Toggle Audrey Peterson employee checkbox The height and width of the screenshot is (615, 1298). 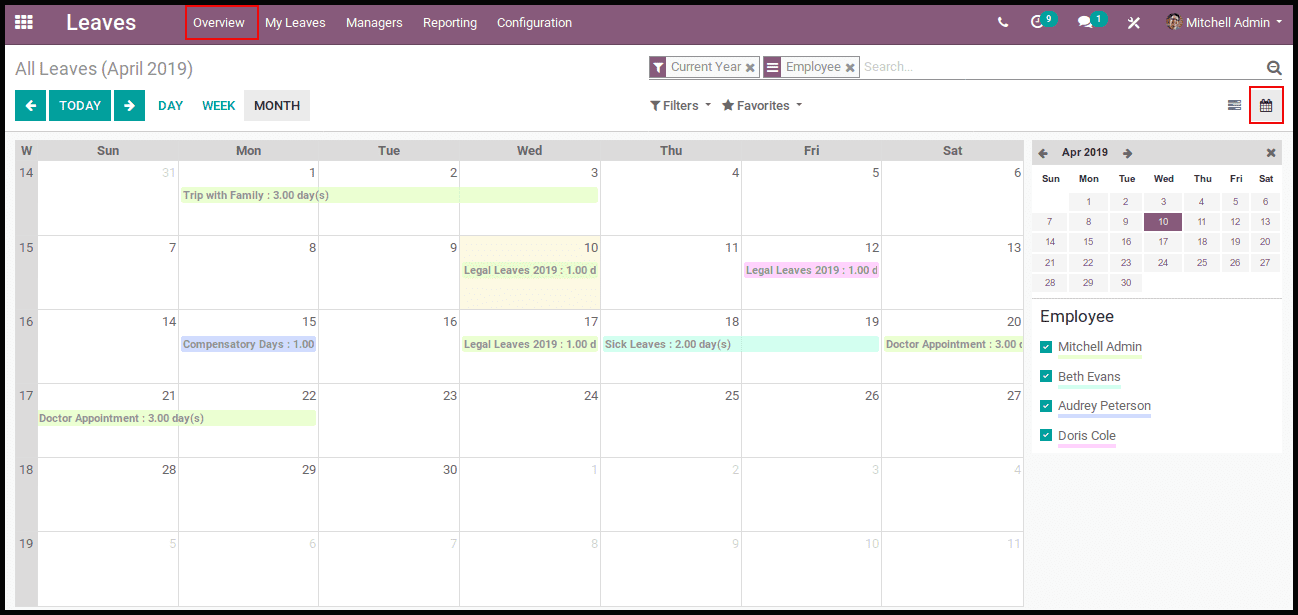tap(1046, 405)
